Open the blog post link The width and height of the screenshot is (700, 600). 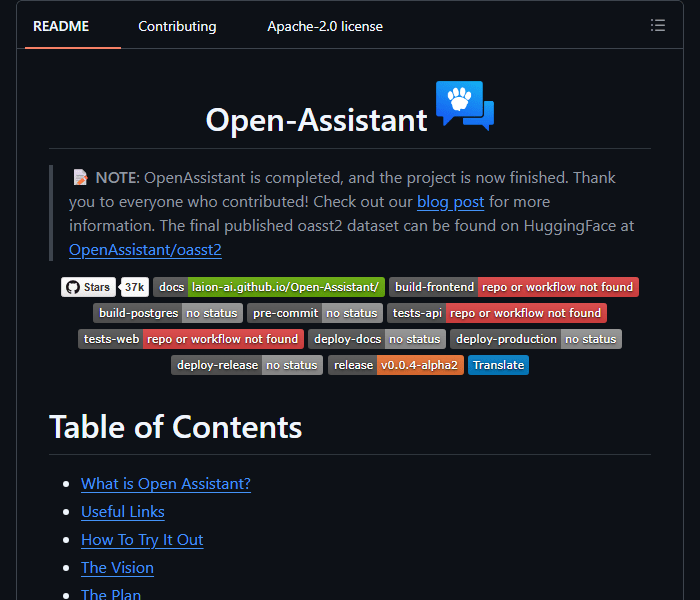tap(450, 202)
